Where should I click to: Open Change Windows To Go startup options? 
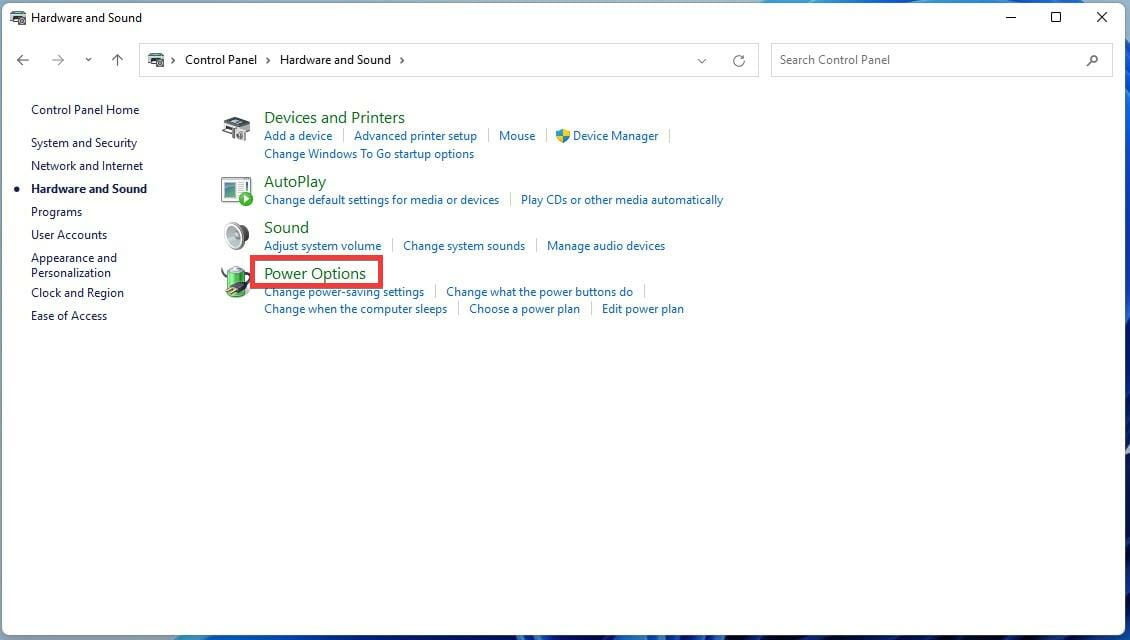pos(369,154)
